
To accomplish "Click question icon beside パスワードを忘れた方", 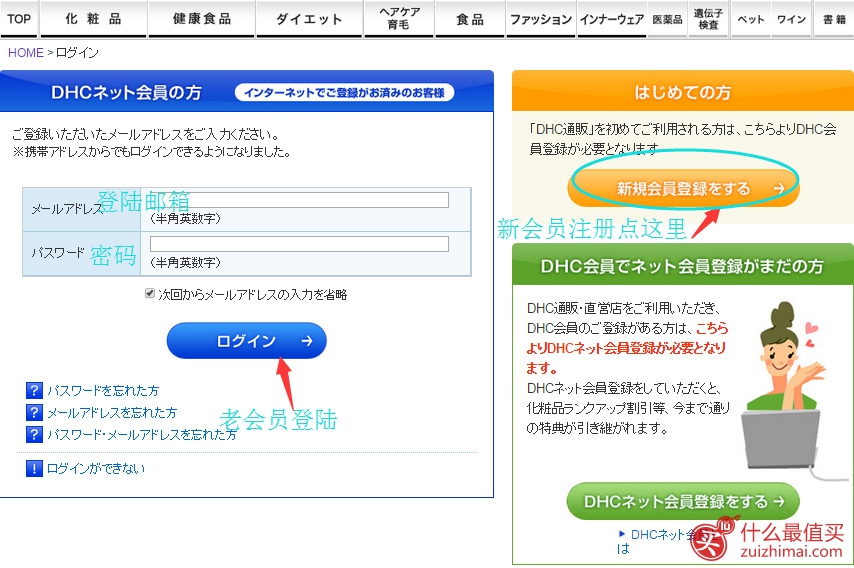I will 34,390.
